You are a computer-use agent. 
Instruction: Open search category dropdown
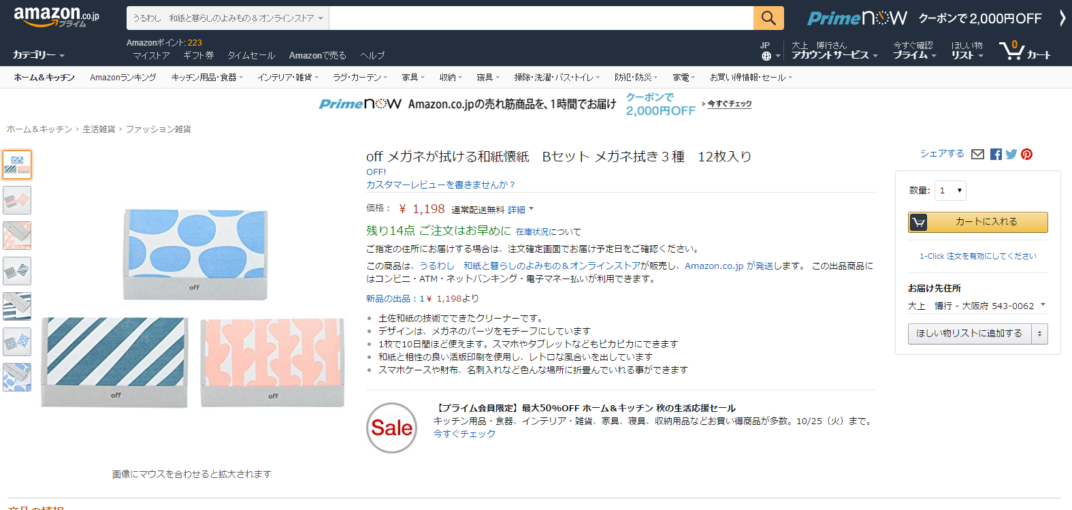228,18
